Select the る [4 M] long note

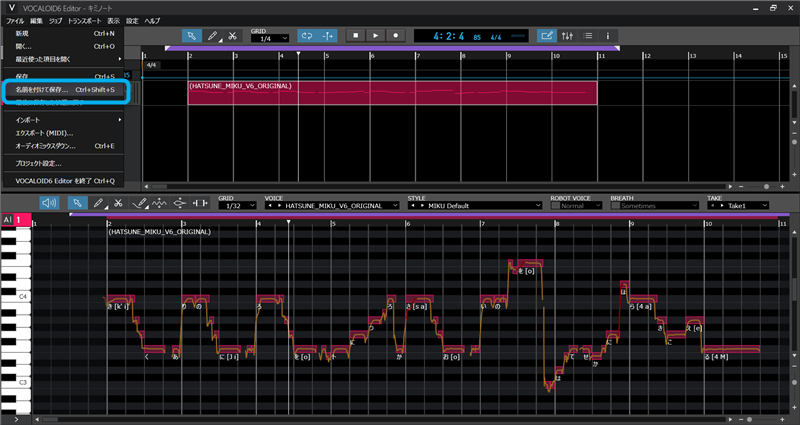731,349
